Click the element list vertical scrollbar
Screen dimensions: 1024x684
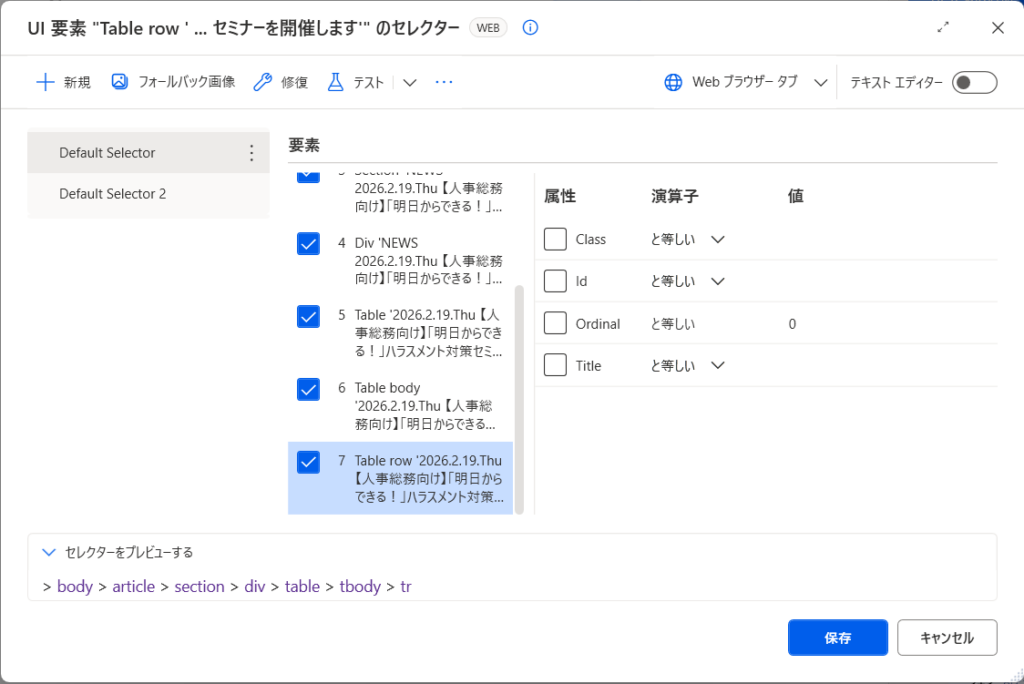(518, 400)
